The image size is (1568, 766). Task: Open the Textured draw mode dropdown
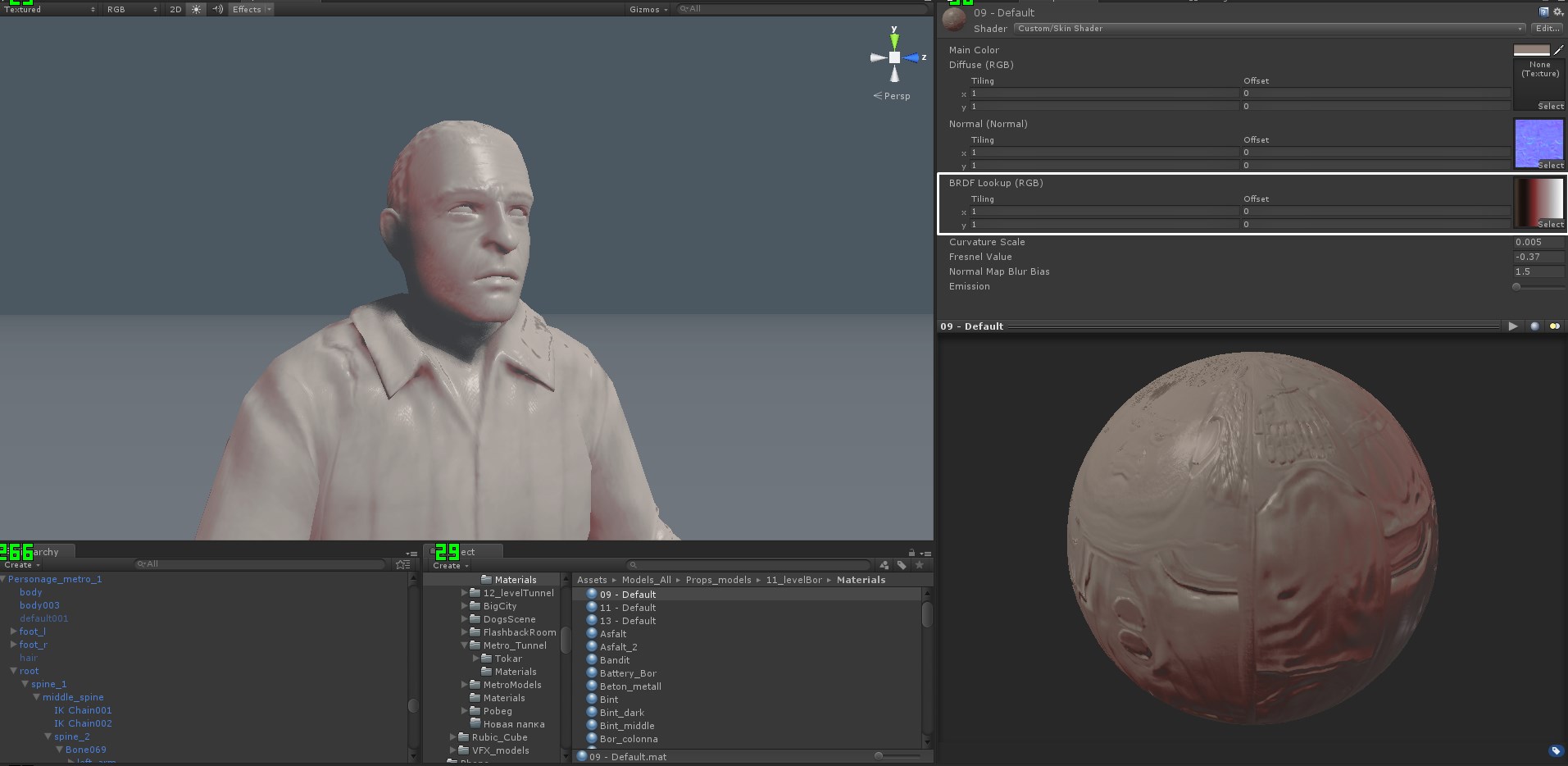(x=49, y=9)
